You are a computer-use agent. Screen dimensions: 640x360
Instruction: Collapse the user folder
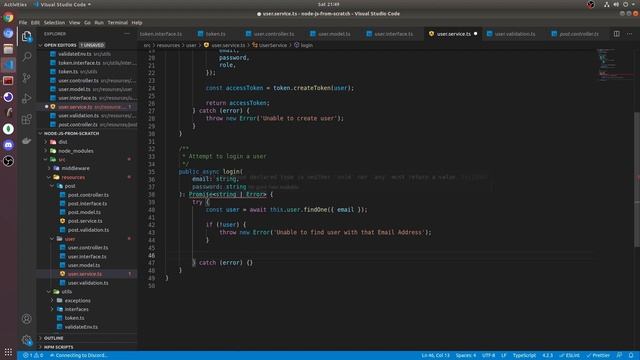pyautogui.click(x=70, y=239)
